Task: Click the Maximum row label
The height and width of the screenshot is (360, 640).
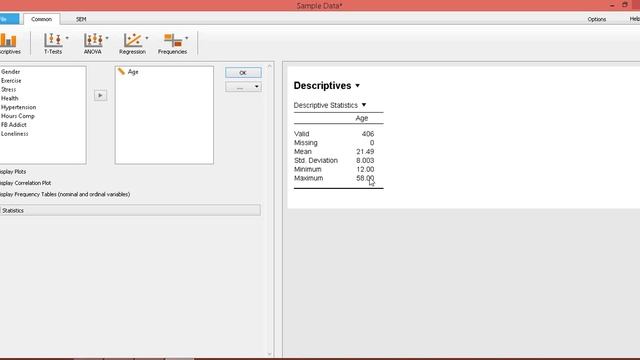Action: point(309,178)
